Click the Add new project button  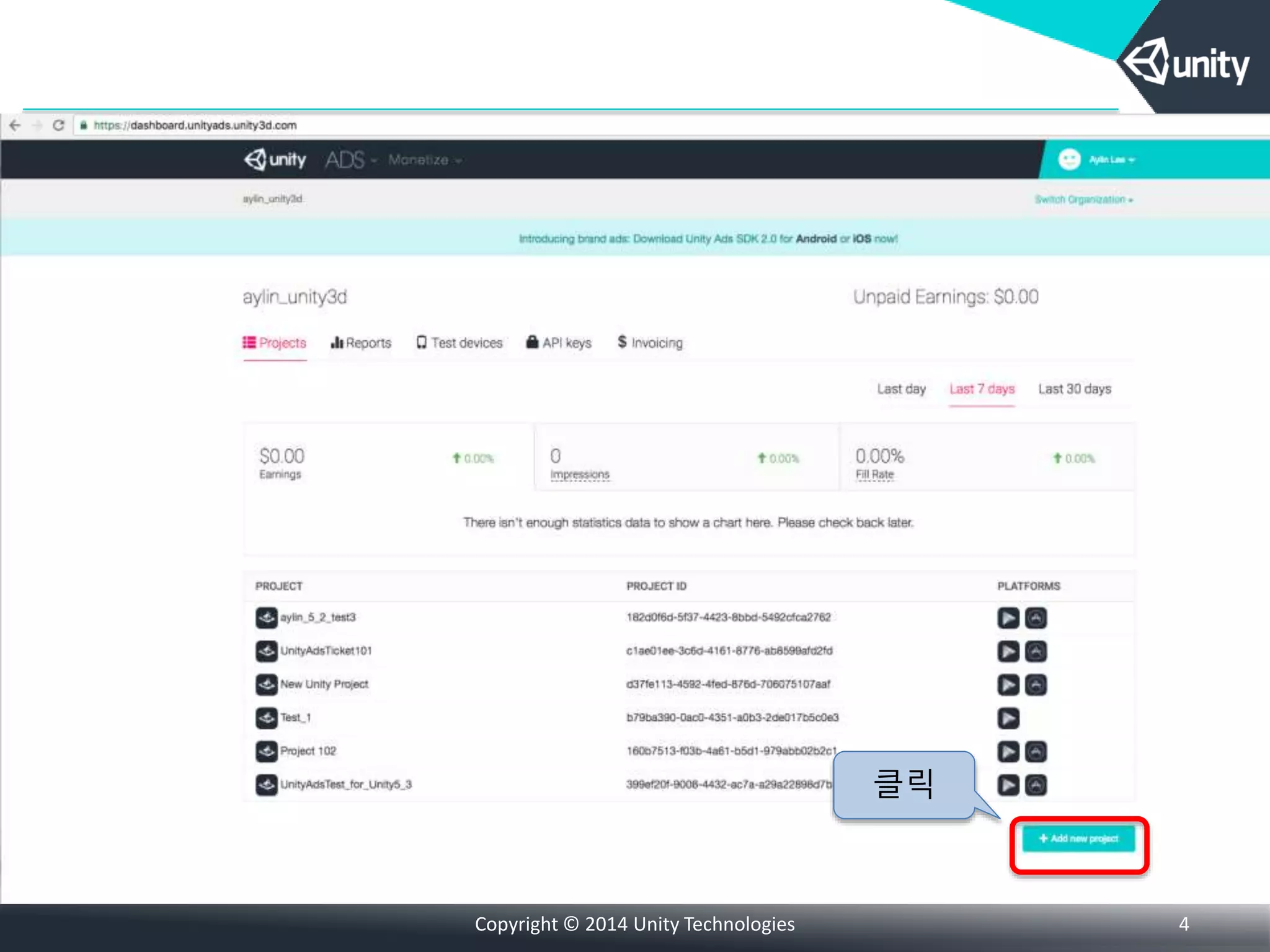tap(1078, 839)
